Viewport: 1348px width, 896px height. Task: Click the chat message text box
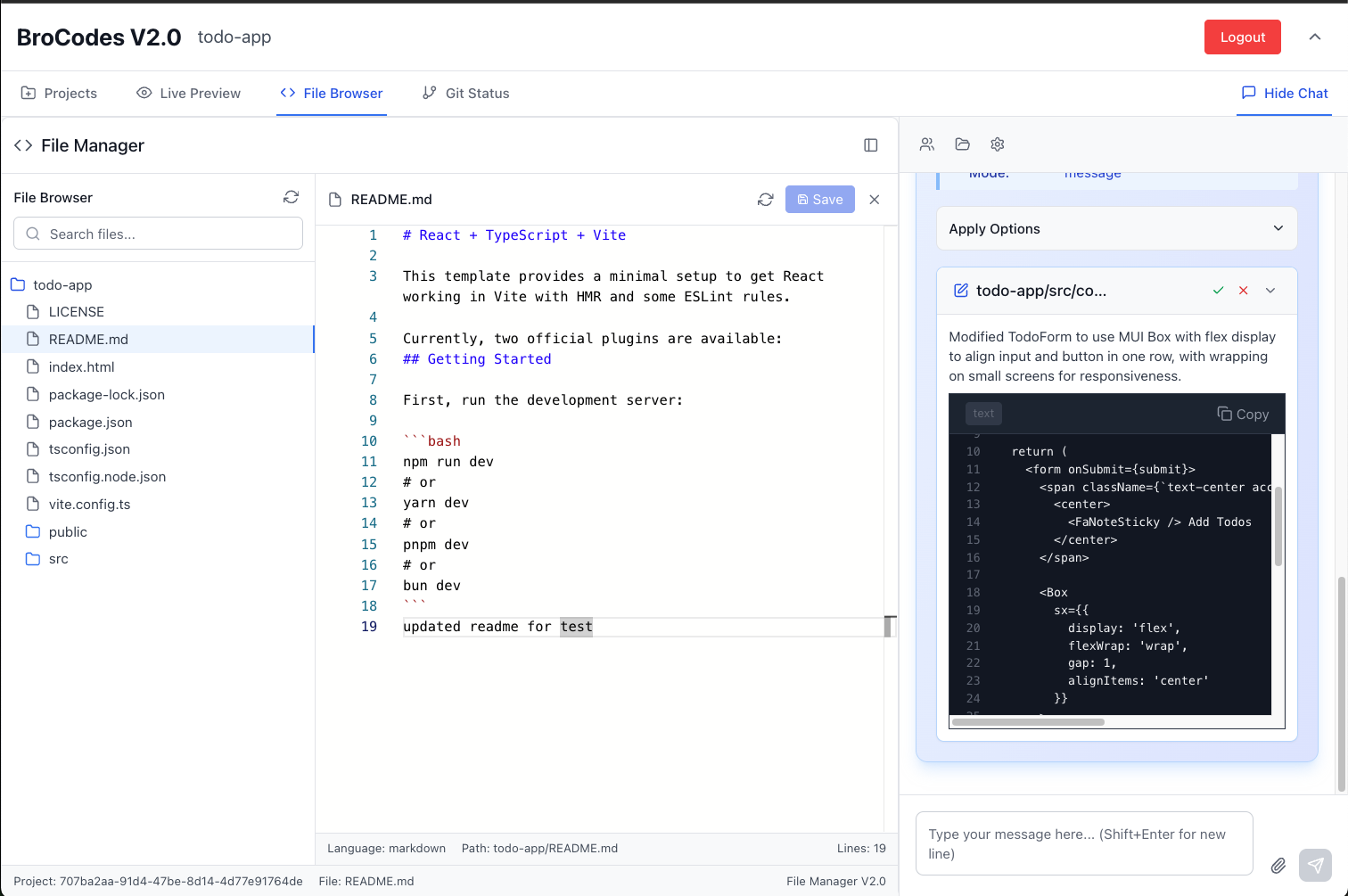[x=1084, y=843]
